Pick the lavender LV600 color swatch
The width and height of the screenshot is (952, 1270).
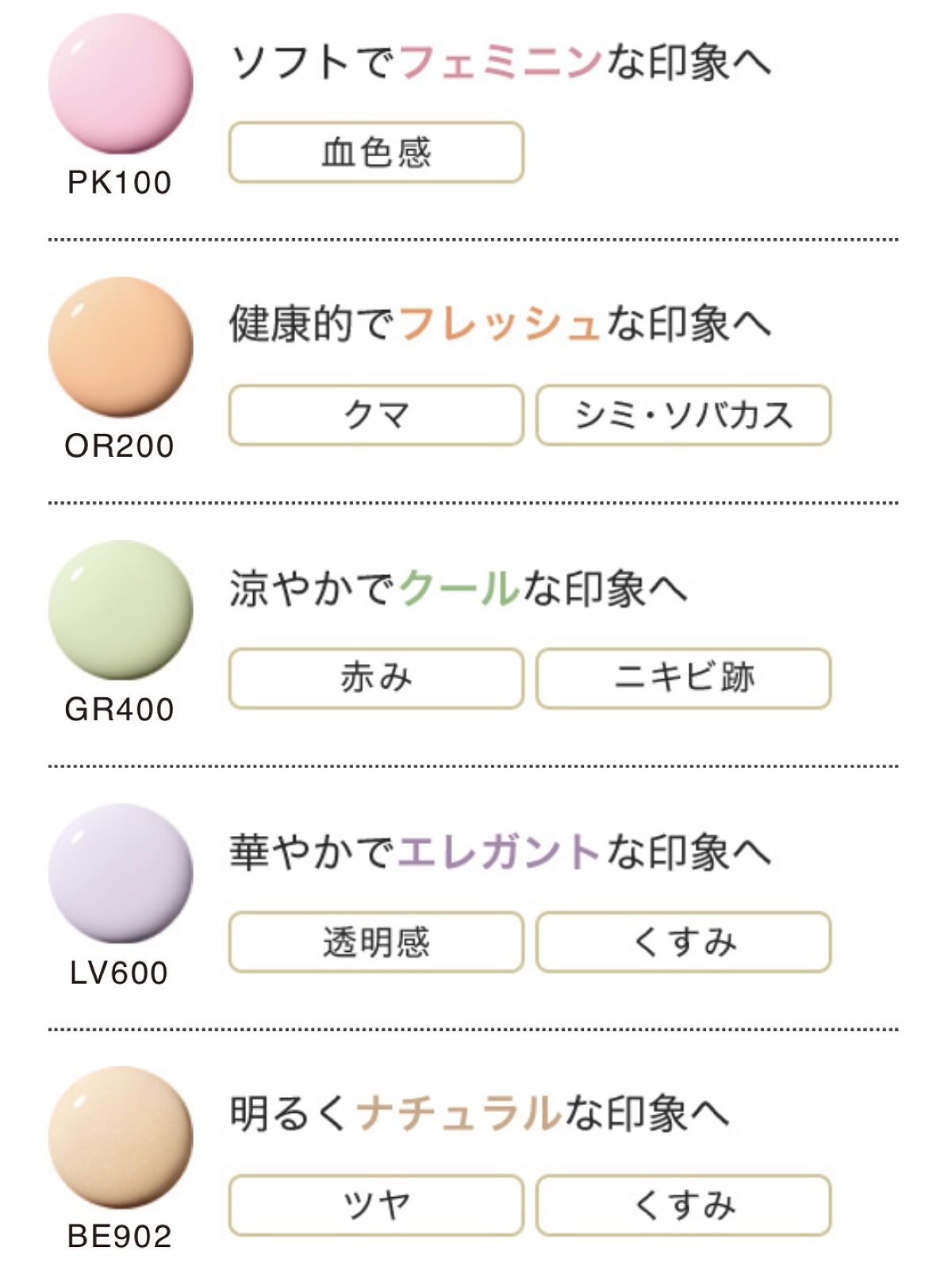[x=121, y=873]
